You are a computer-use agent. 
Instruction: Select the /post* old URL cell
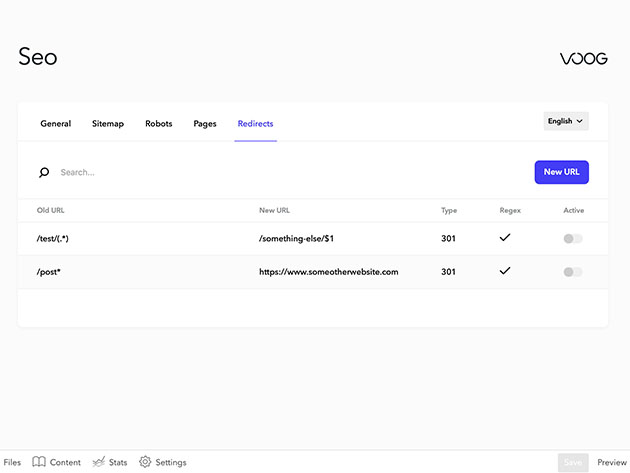click(48, 272)
